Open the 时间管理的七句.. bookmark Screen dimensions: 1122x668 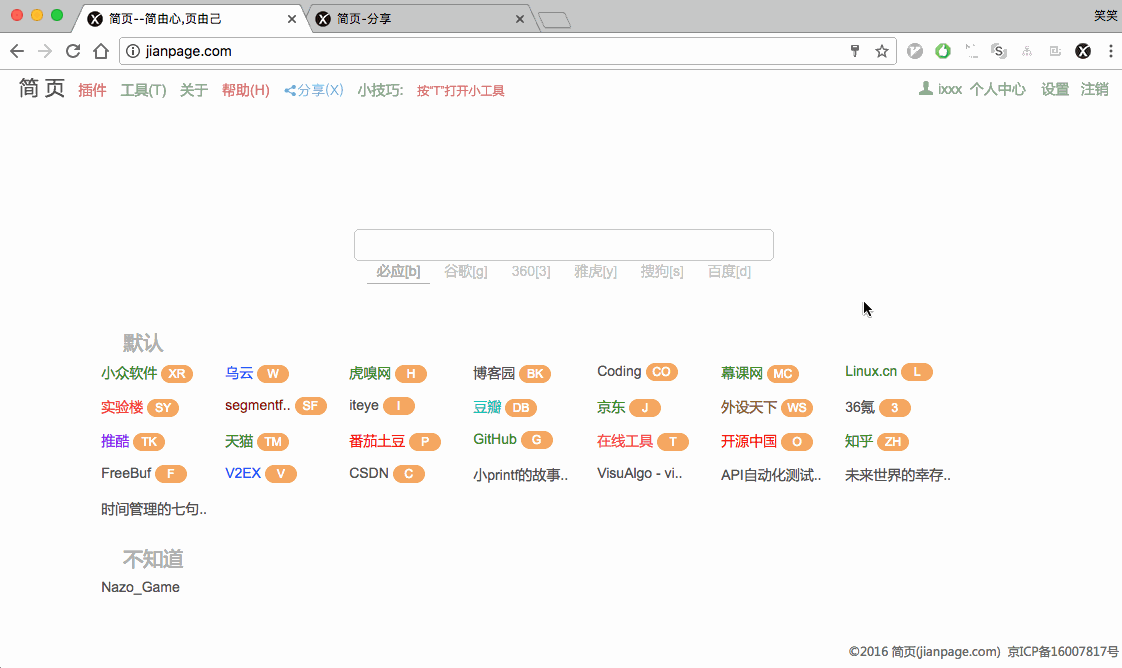click(154, 509)
